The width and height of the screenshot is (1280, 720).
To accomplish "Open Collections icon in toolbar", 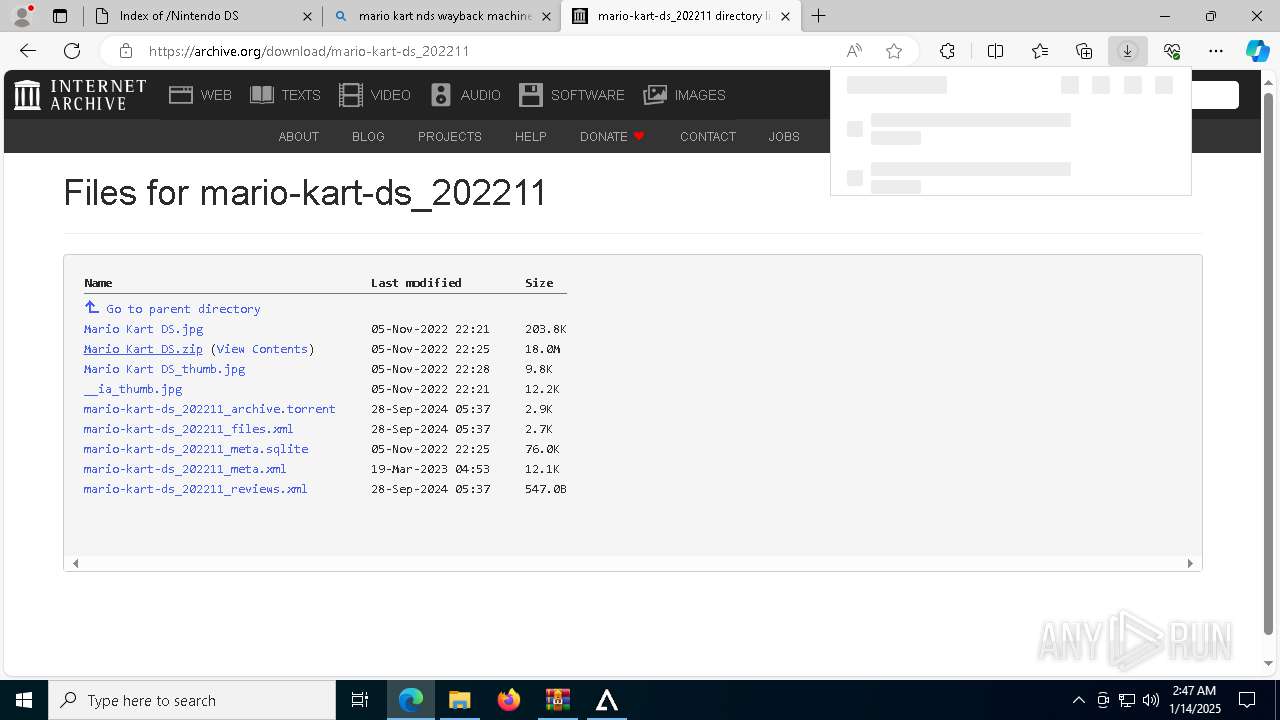I will point(1084,51).
